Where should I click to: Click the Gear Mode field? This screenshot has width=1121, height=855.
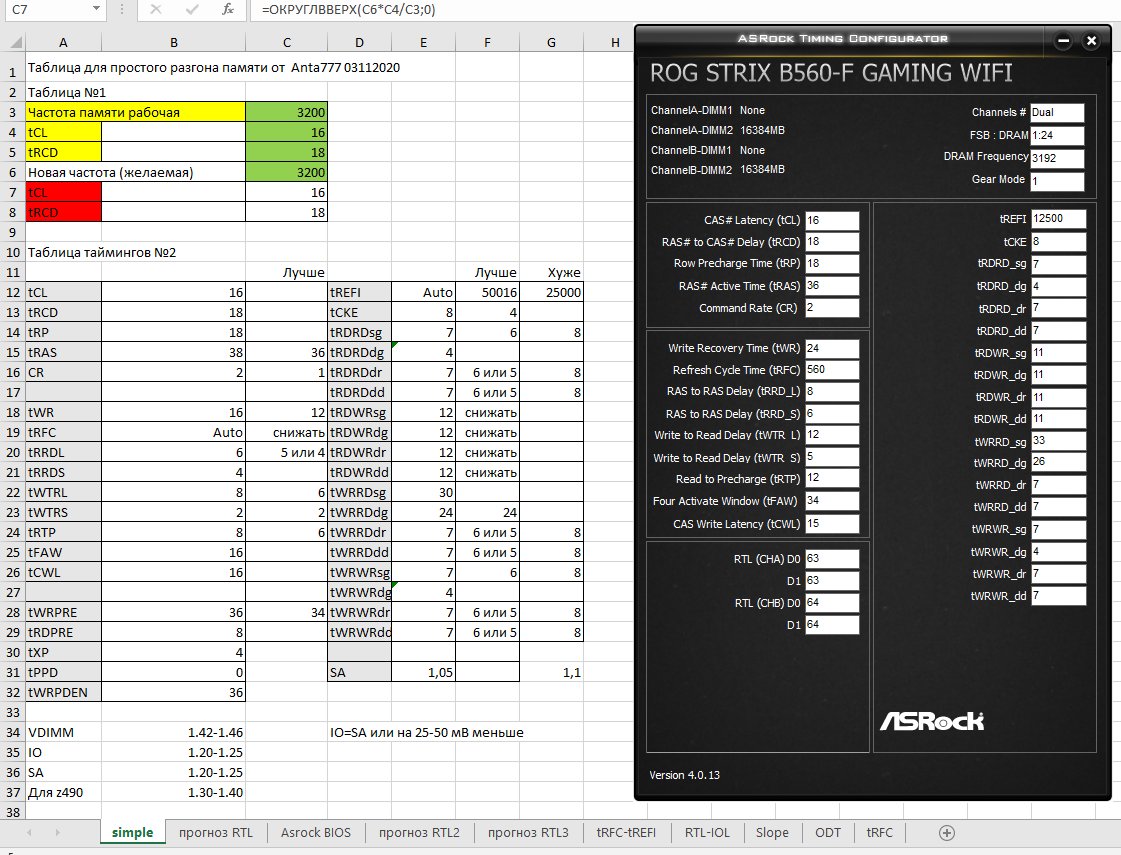(x=1057, y=181)
